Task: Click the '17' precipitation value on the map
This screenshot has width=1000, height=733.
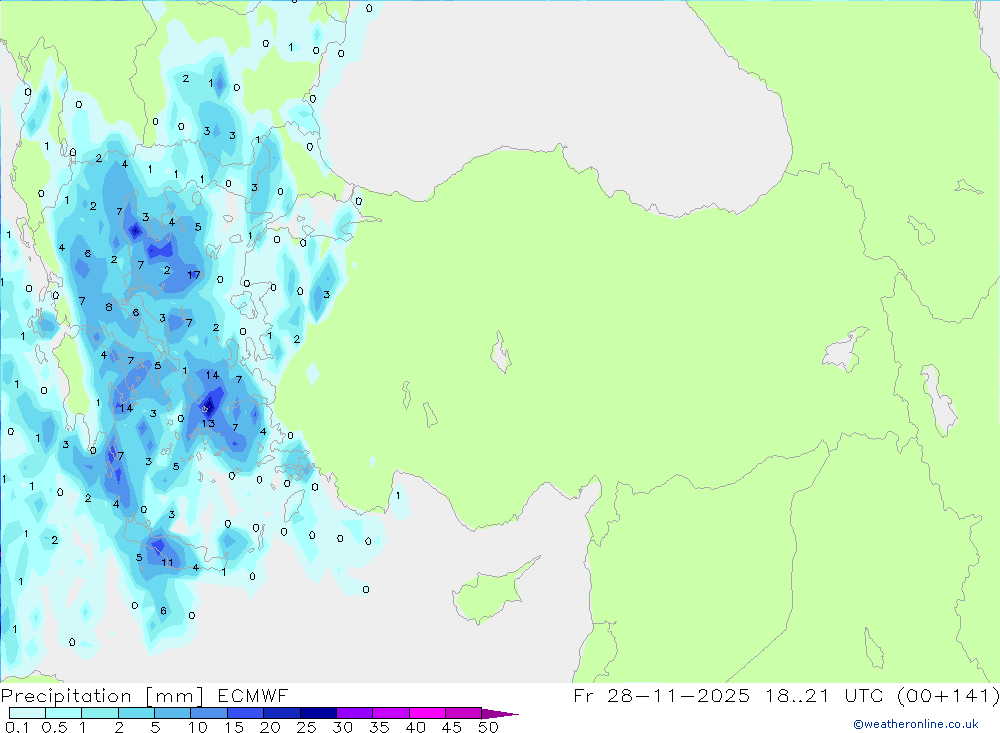Action: [x=194, y=275]
